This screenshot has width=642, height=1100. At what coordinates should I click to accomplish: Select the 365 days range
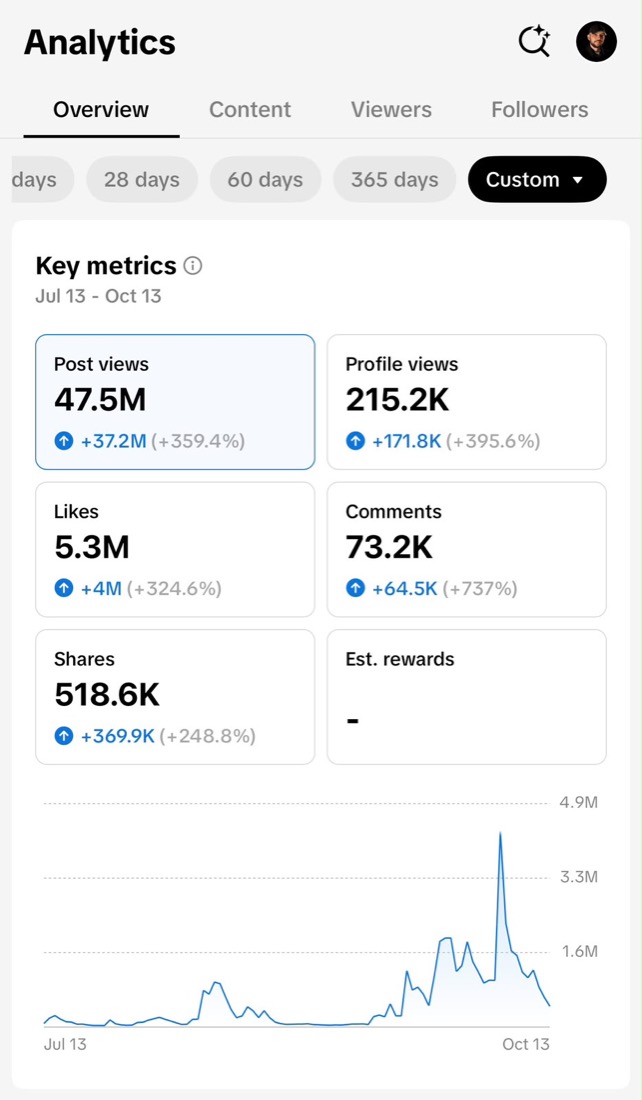tap(394, 180)
